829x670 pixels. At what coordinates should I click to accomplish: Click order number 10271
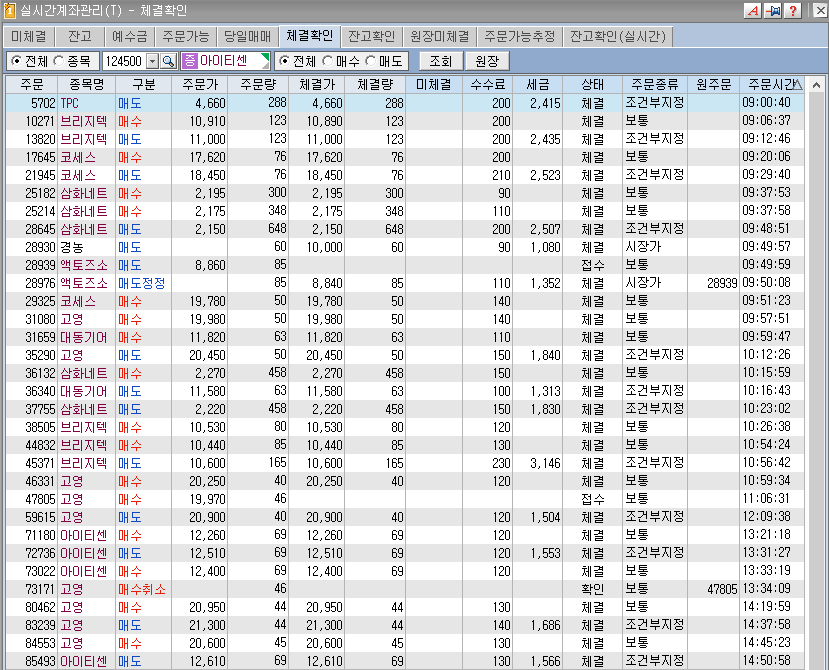point(40,121)
